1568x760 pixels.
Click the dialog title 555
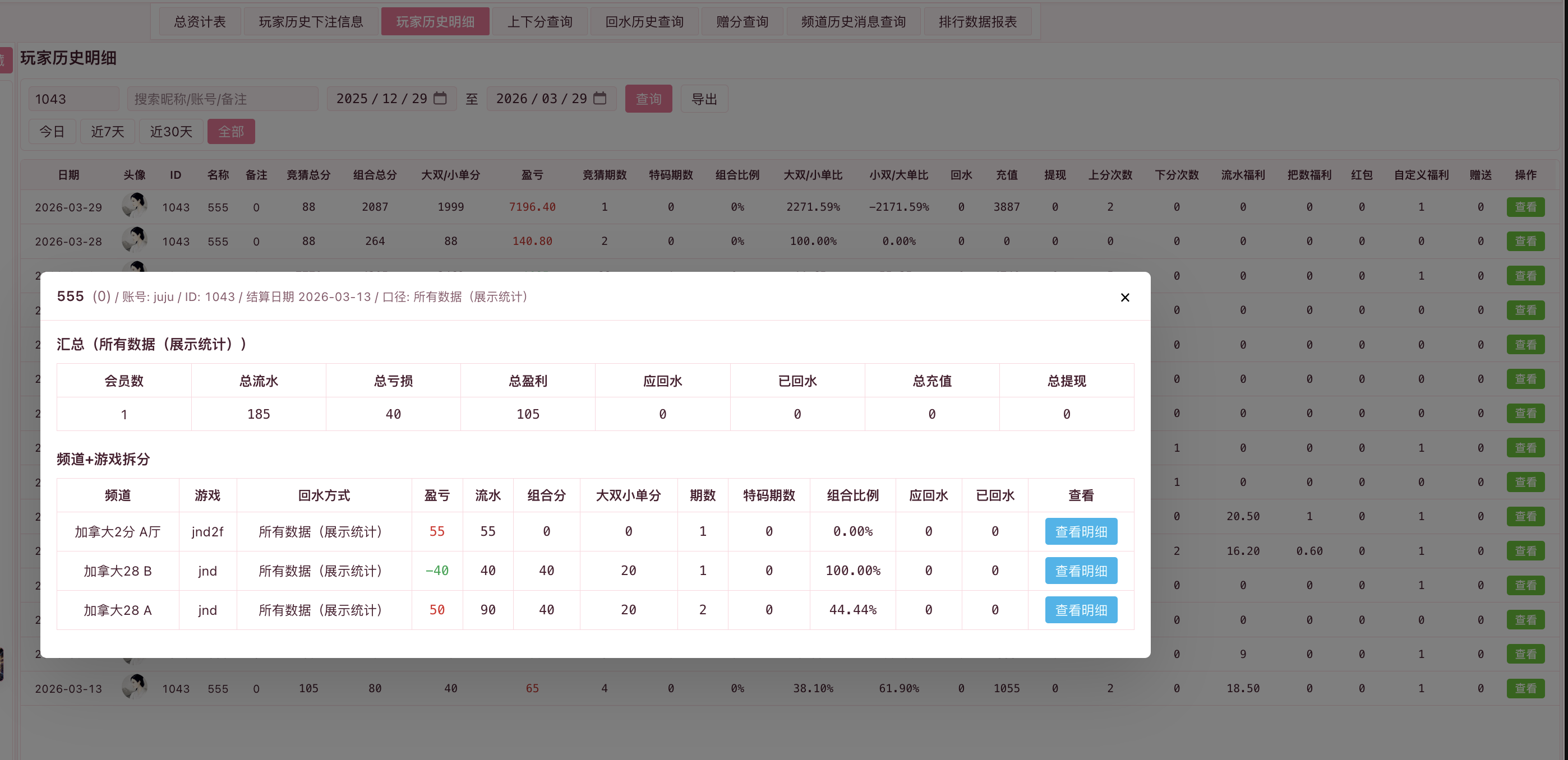(70, 296)
